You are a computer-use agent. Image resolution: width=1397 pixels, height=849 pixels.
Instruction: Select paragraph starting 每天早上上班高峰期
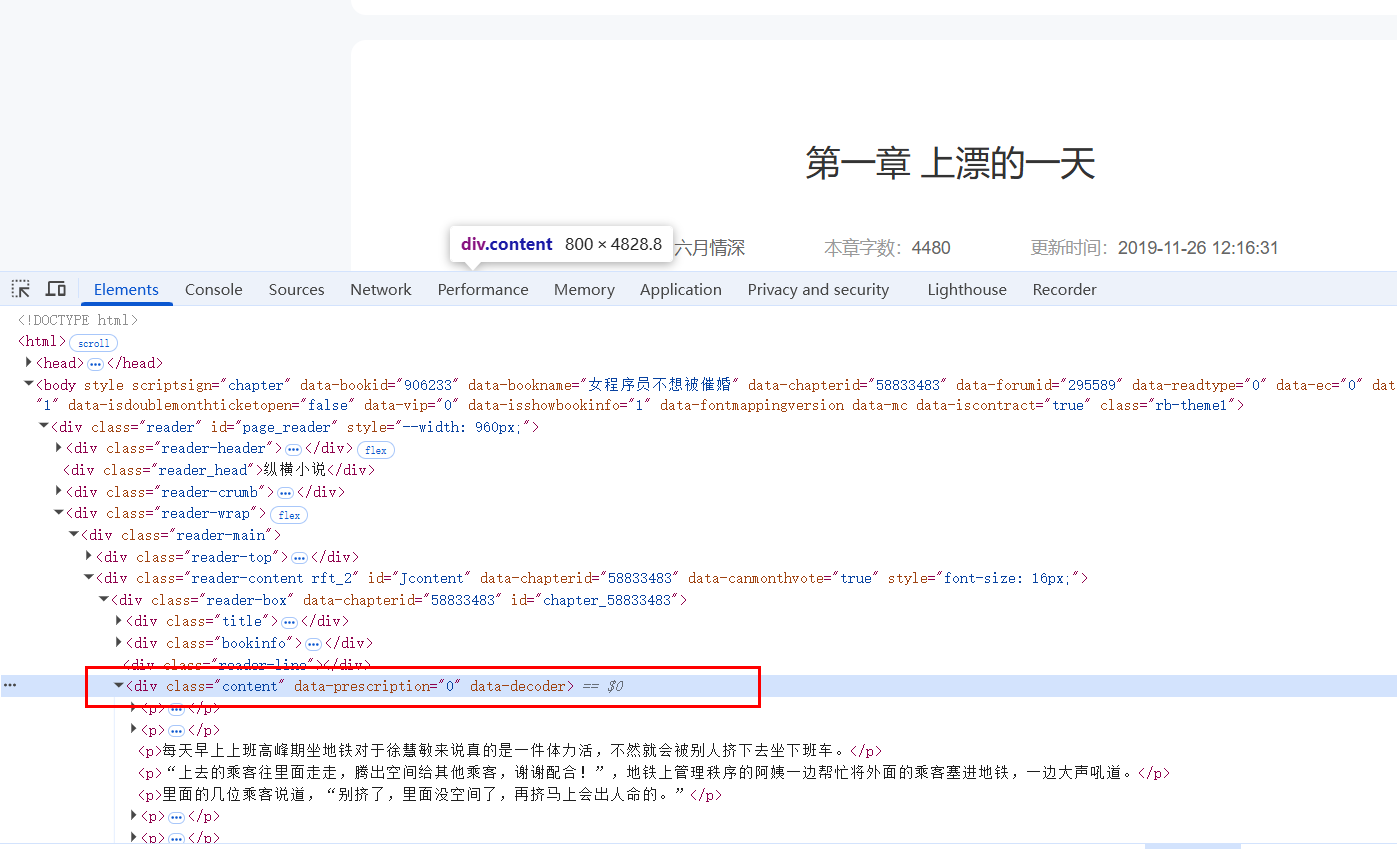pos(509,751)
